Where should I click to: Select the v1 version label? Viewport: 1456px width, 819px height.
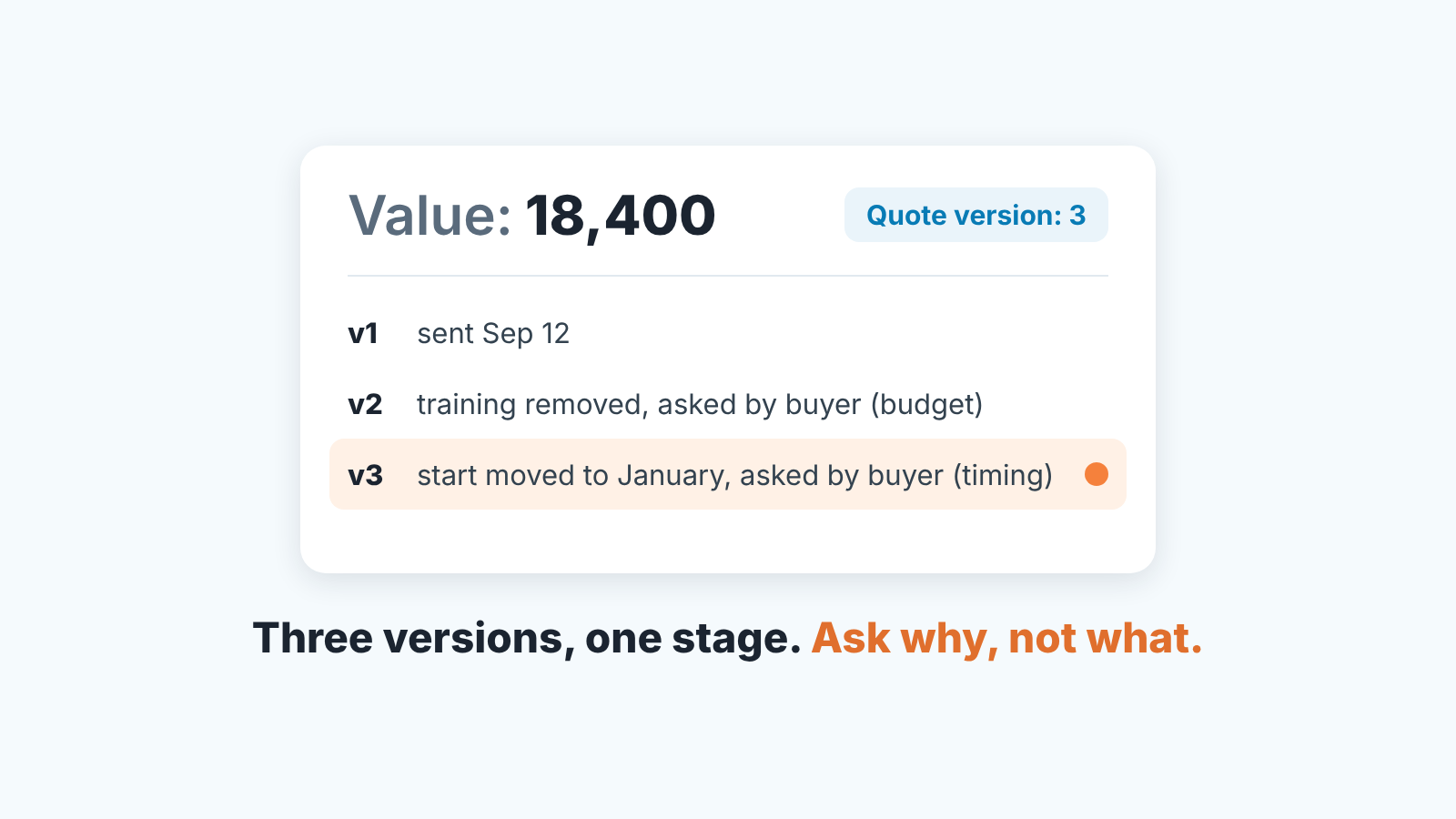tap(363, 334)
